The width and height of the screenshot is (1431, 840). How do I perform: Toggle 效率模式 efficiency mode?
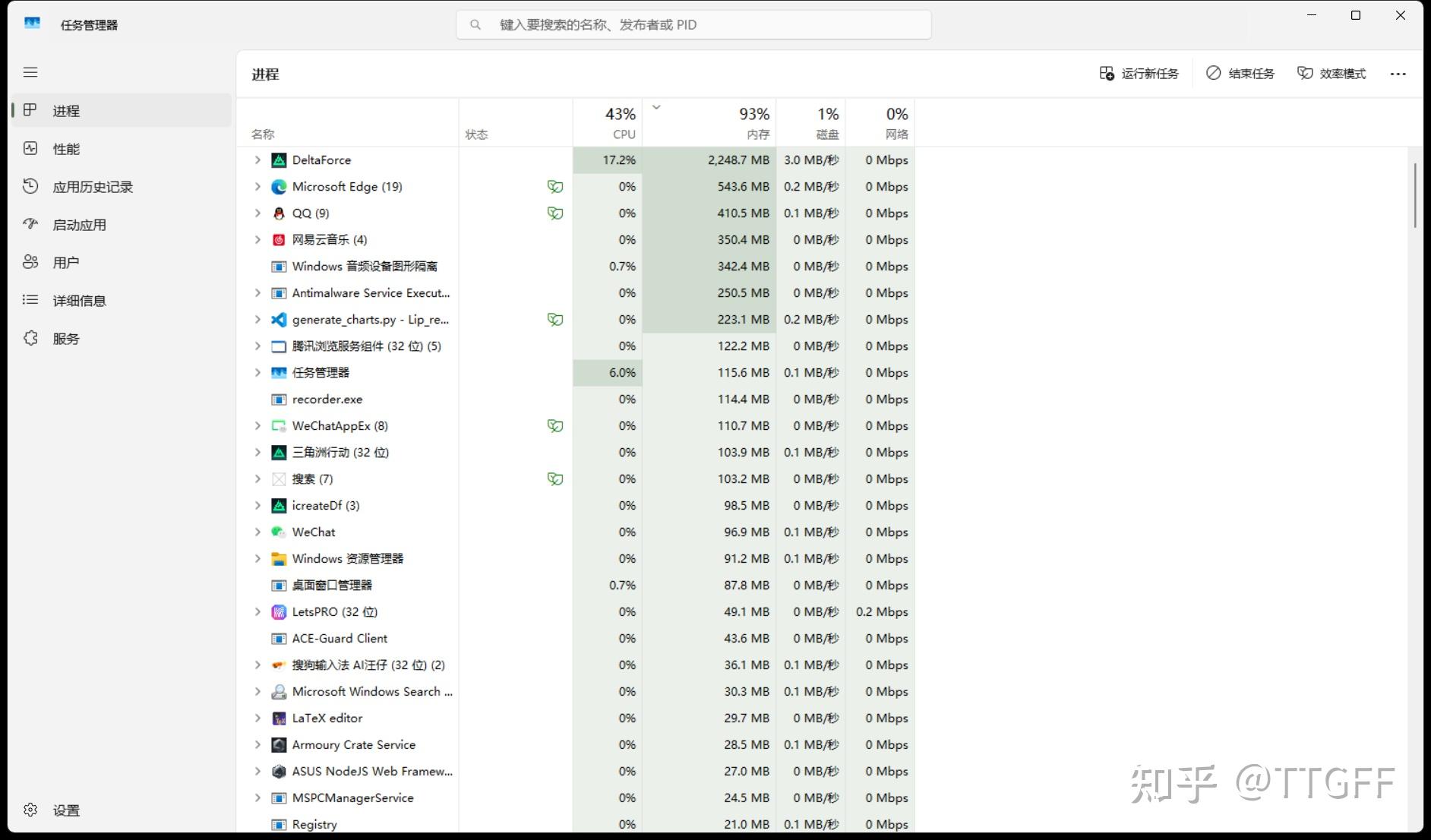pyautogui.click(x=1331, y=74)
